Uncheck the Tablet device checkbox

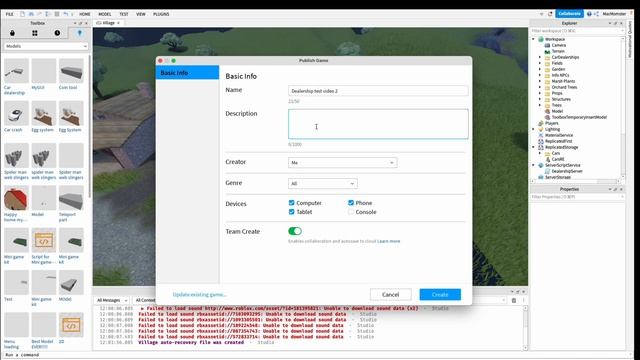[x=291, y=212]
